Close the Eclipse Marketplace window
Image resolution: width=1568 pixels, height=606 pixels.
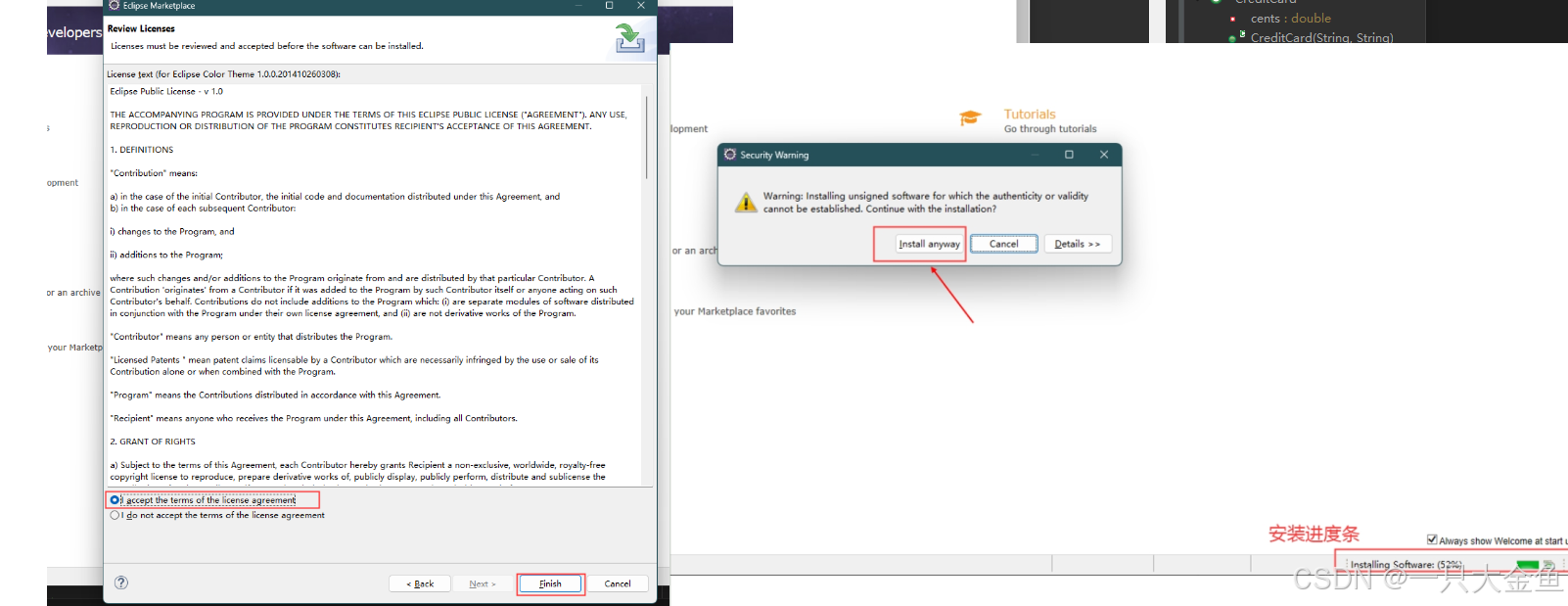coord(641,6)
